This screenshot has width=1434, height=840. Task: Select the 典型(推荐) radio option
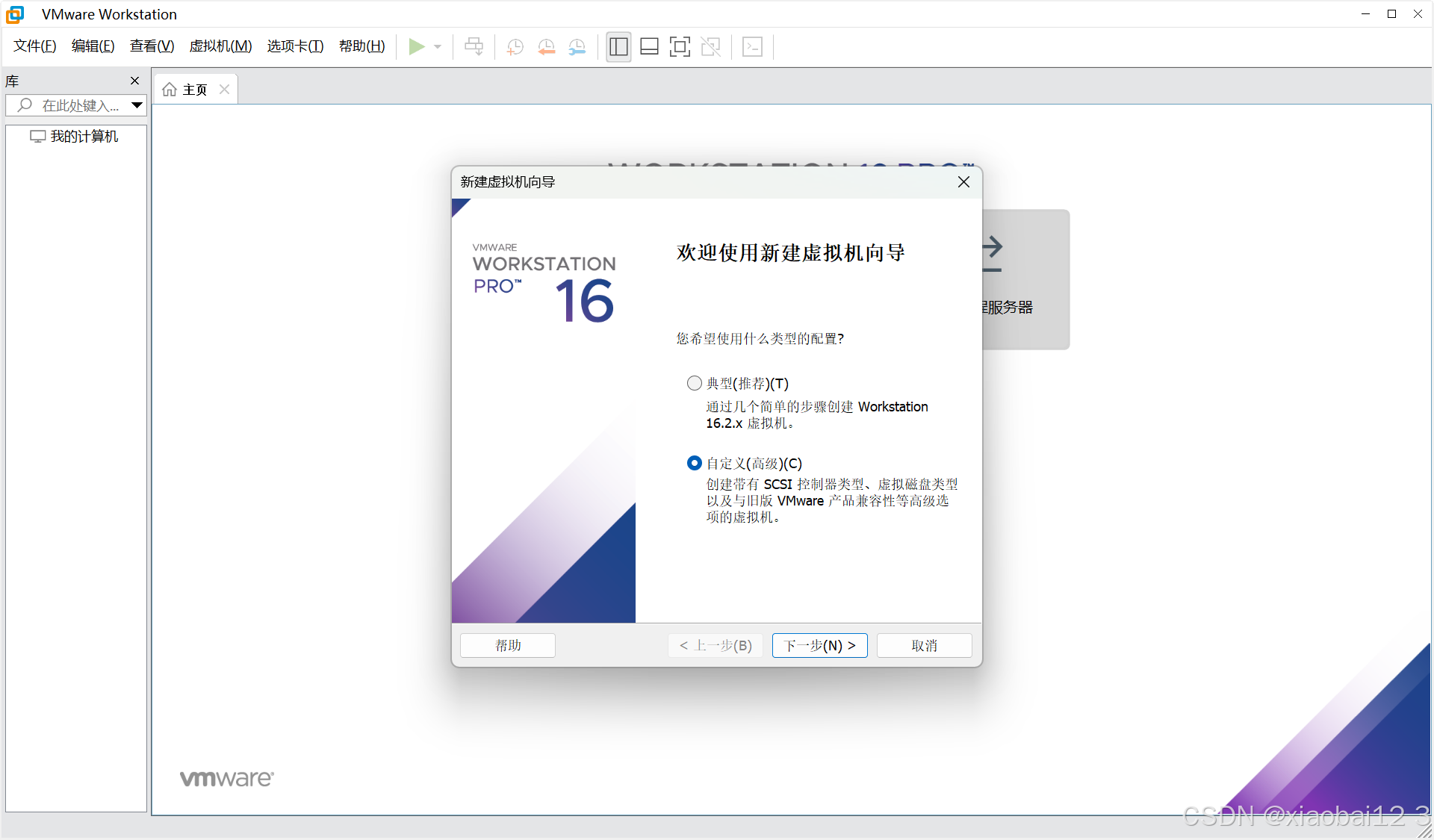694,383
